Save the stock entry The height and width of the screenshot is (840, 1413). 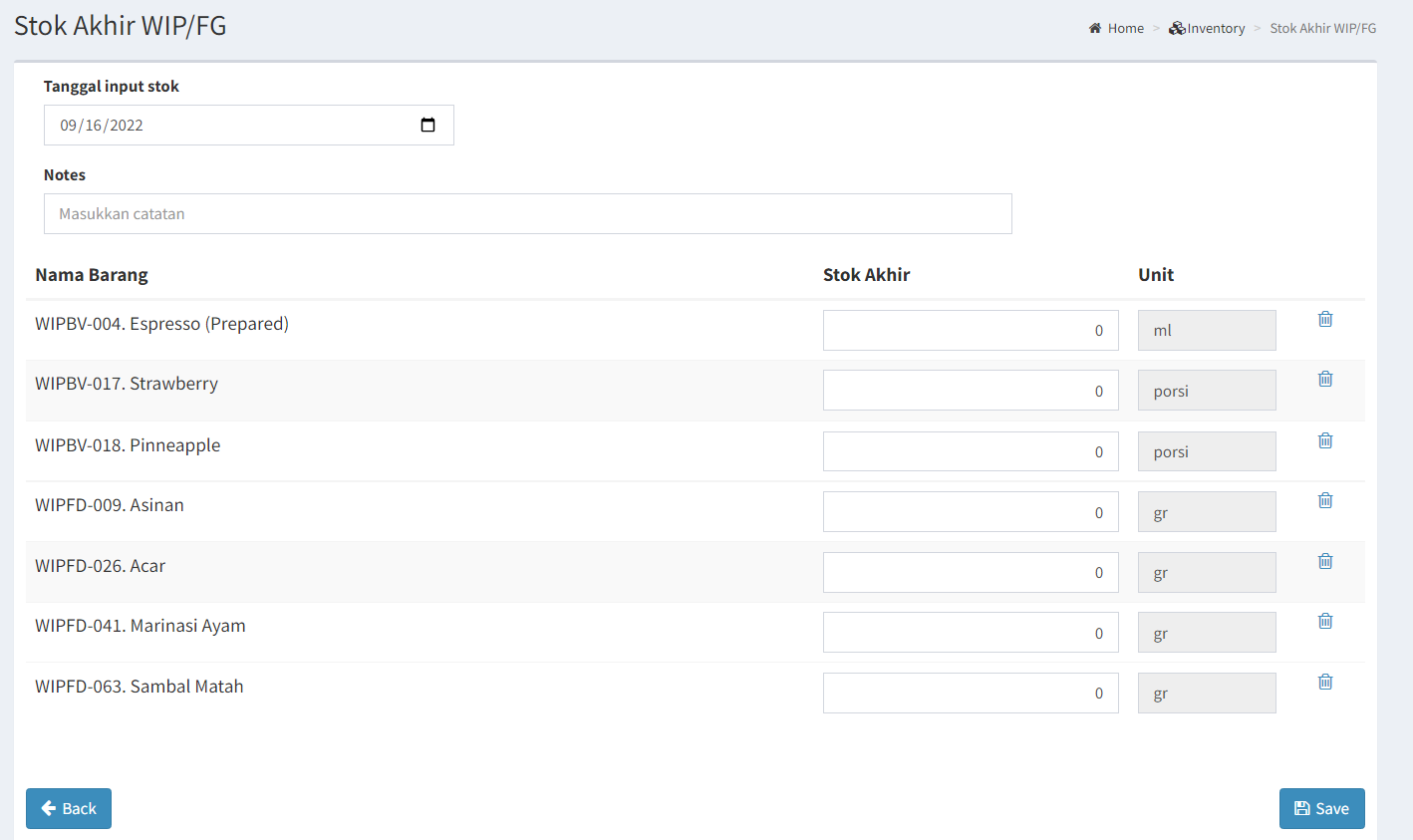click(x=1321, y=808)
